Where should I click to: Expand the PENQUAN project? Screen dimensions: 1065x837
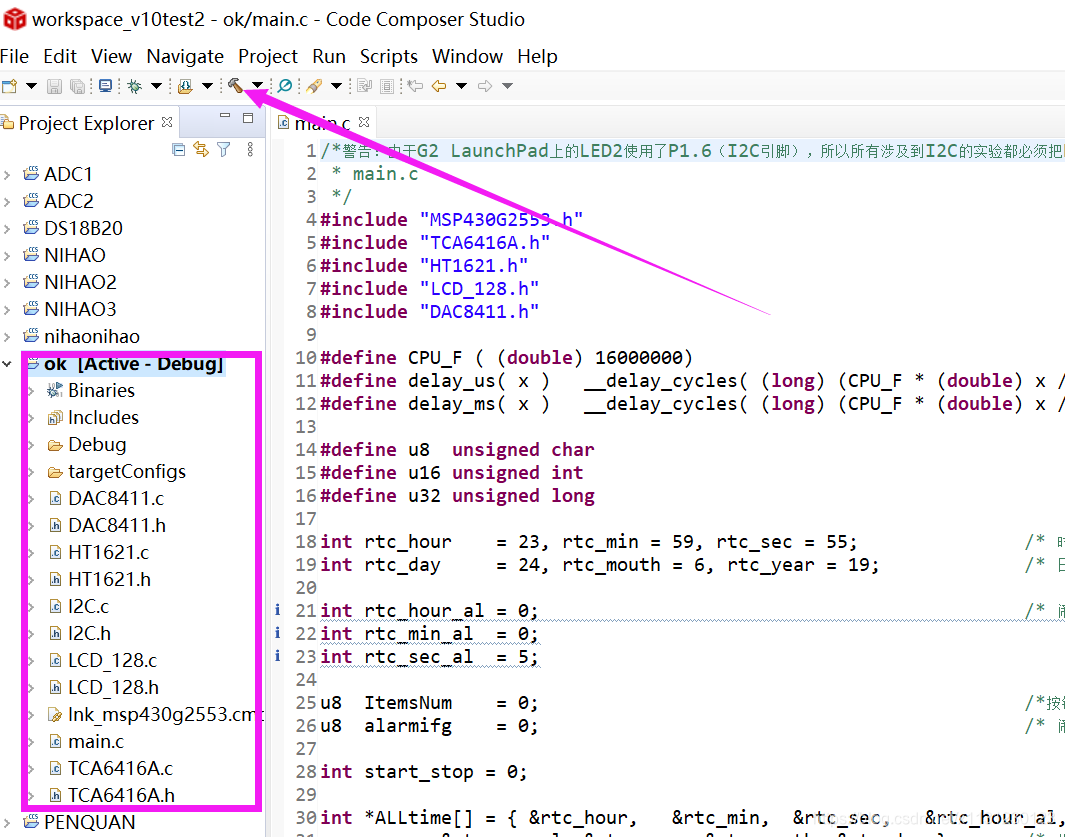click(7, 822)
